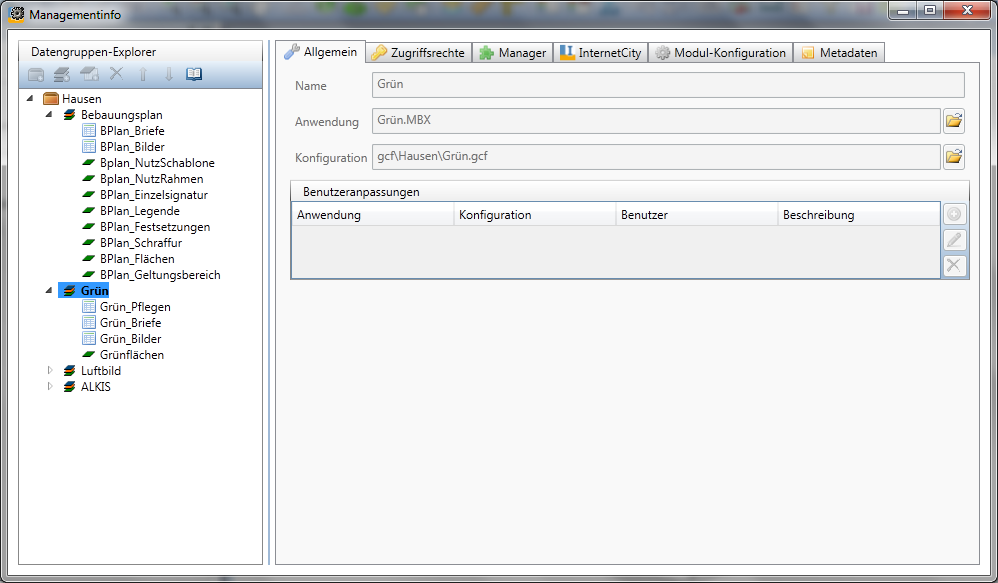Image resolution: width=998 pixels, height=583 pixels.
Task: Open the folder browser next to Konfiguration field
Action: 954,156
